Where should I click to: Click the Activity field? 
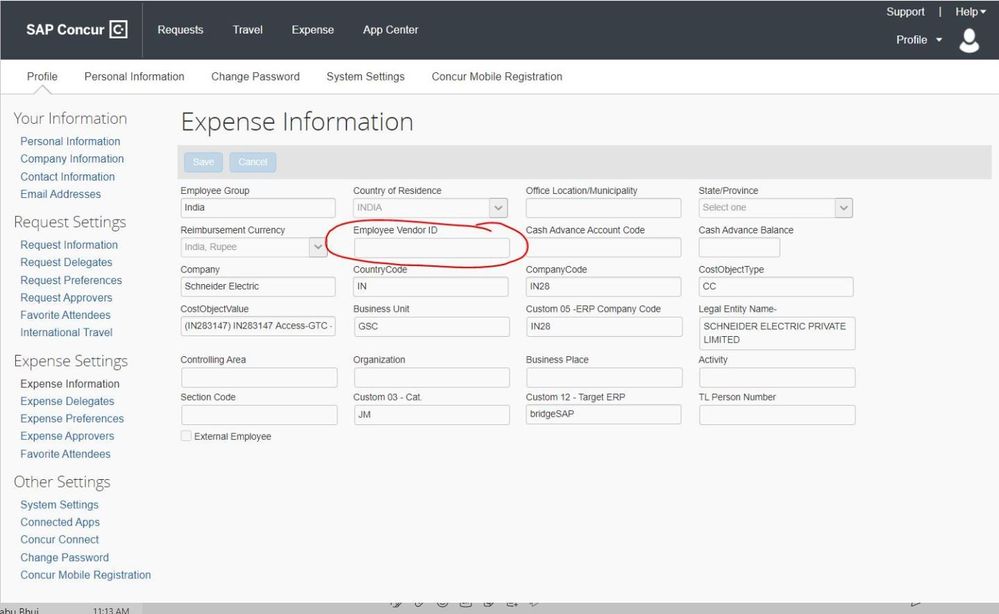click(x=777, y=378)
